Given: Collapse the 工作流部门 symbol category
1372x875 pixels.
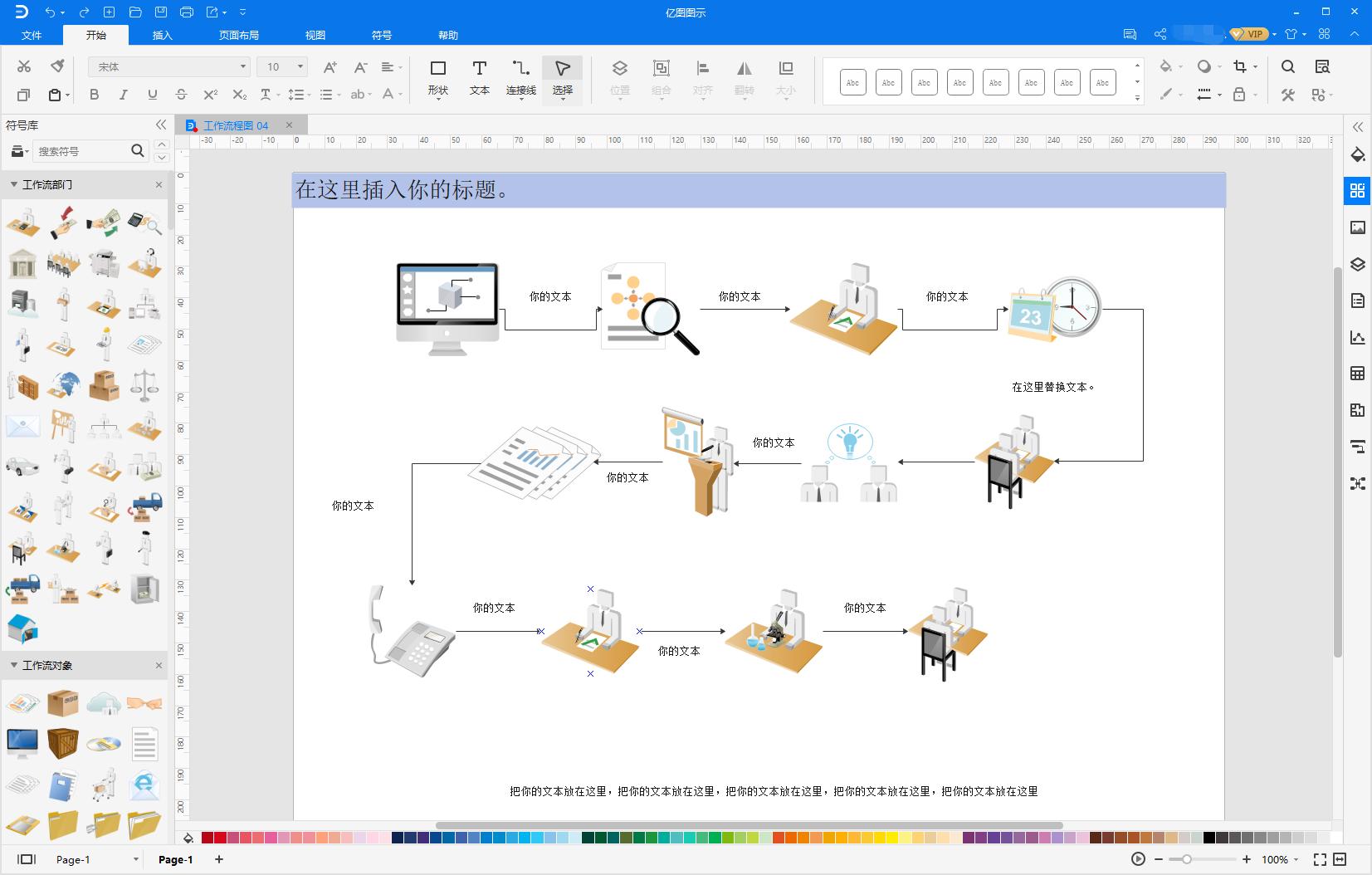Looking at the screenshot, I should coord(14,184).
